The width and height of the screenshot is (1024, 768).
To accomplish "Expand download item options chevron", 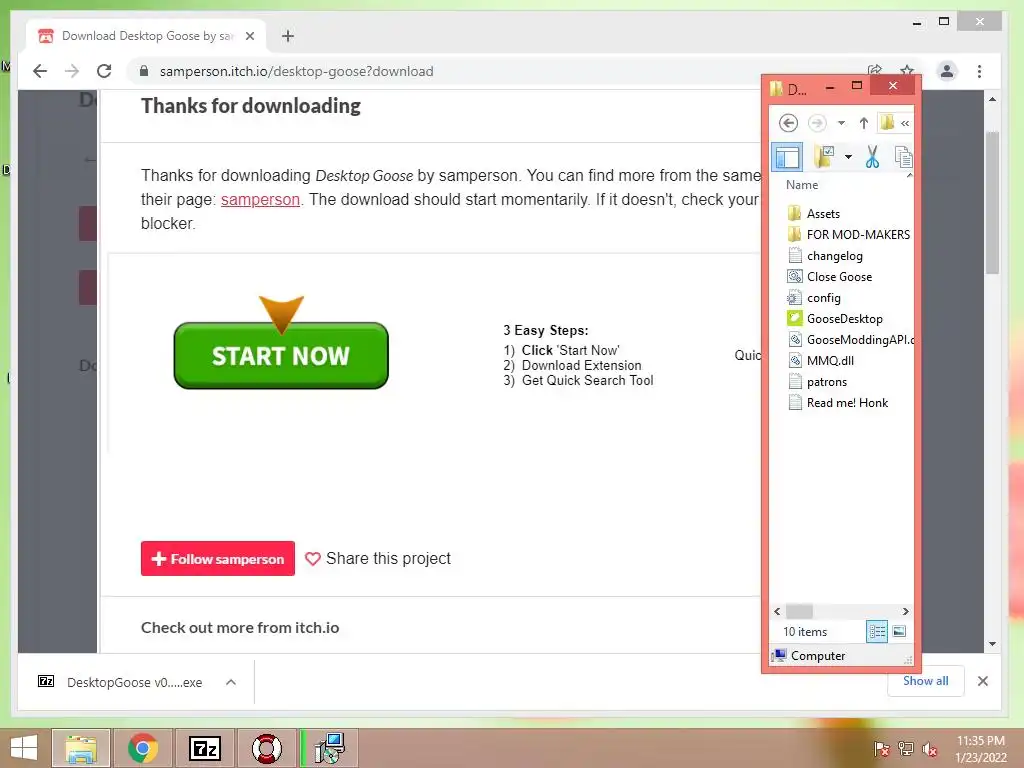I will (x=231, y=682).
